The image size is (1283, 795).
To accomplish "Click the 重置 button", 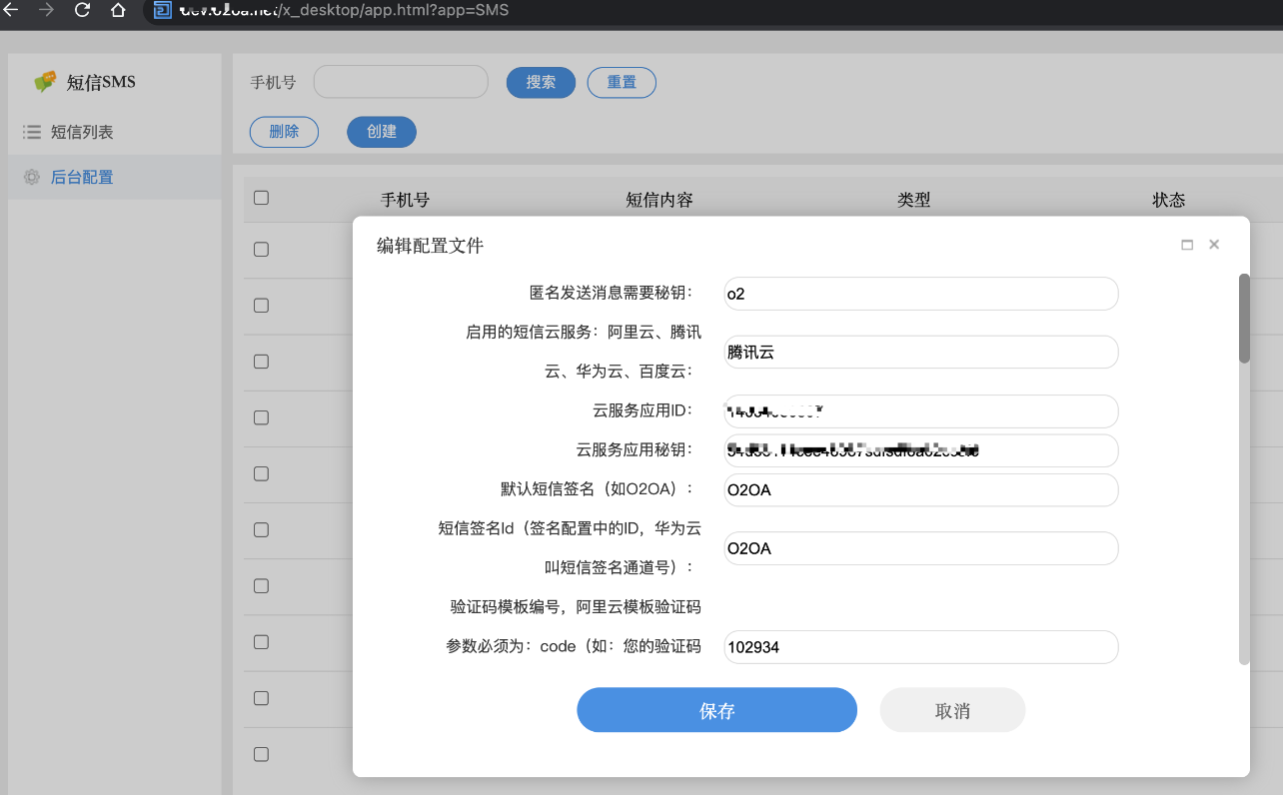I will click(622, 82).
